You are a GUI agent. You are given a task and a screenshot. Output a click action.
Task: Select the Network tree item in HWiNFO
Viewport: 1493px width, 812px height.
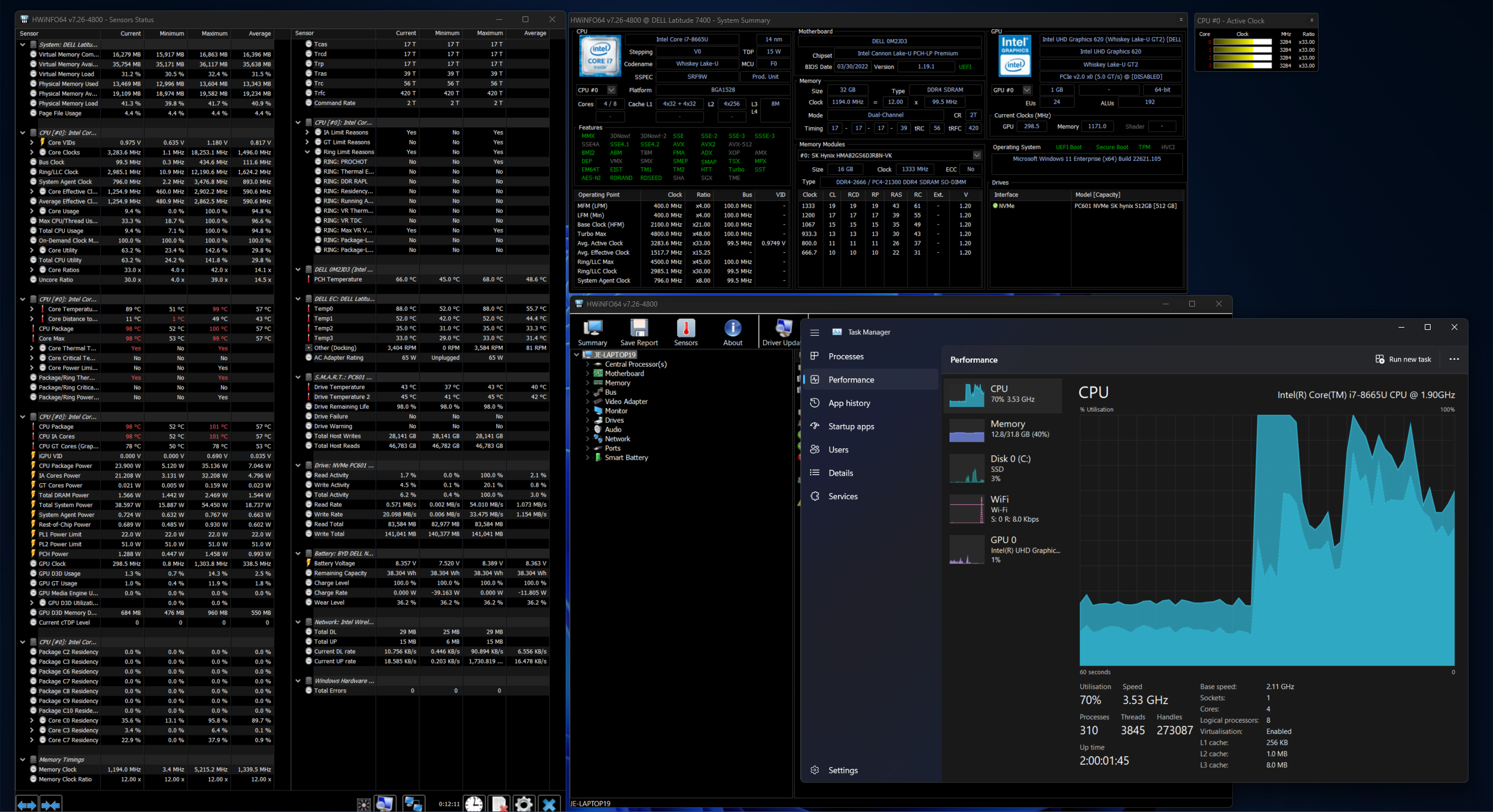618,439
